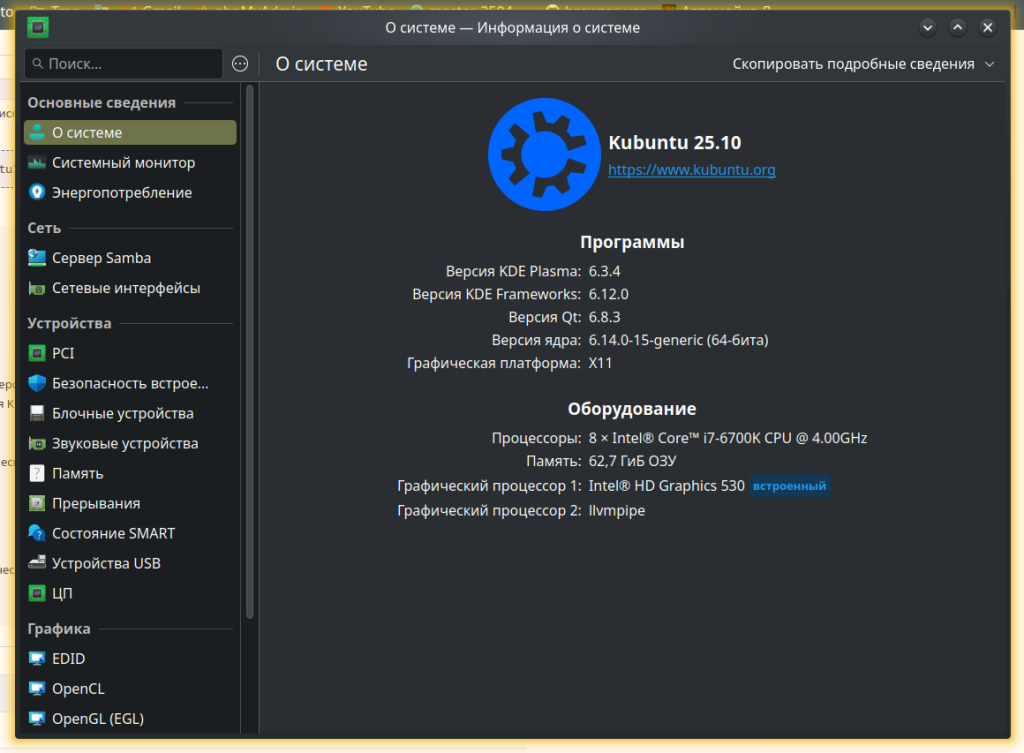Viewport: 1024px width, 753px height.
Task: Open 'Безопасность встрое...' page
Action: pos(130,383)
